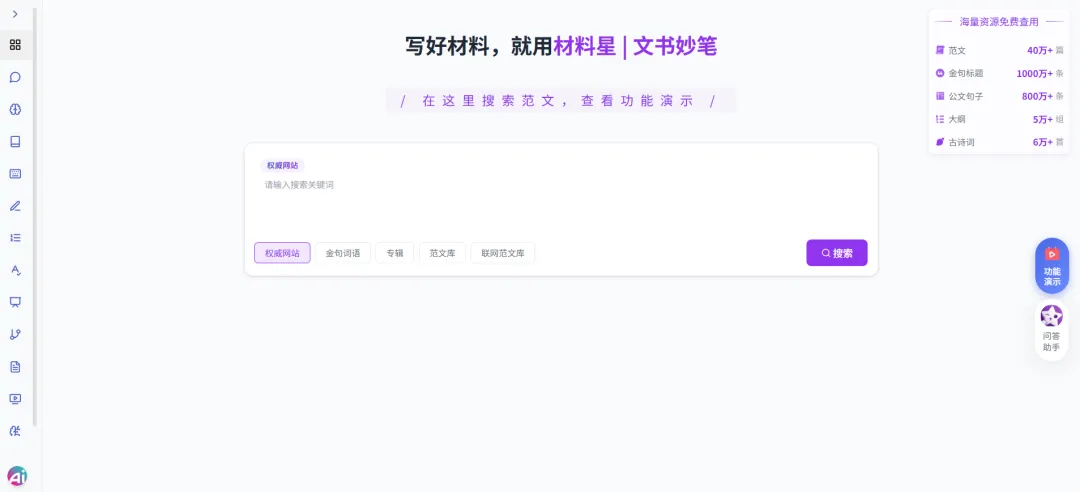Open the video screen play icon
Screen dimensions: 1080x492
pyautogui.click(x=15, y=398)
